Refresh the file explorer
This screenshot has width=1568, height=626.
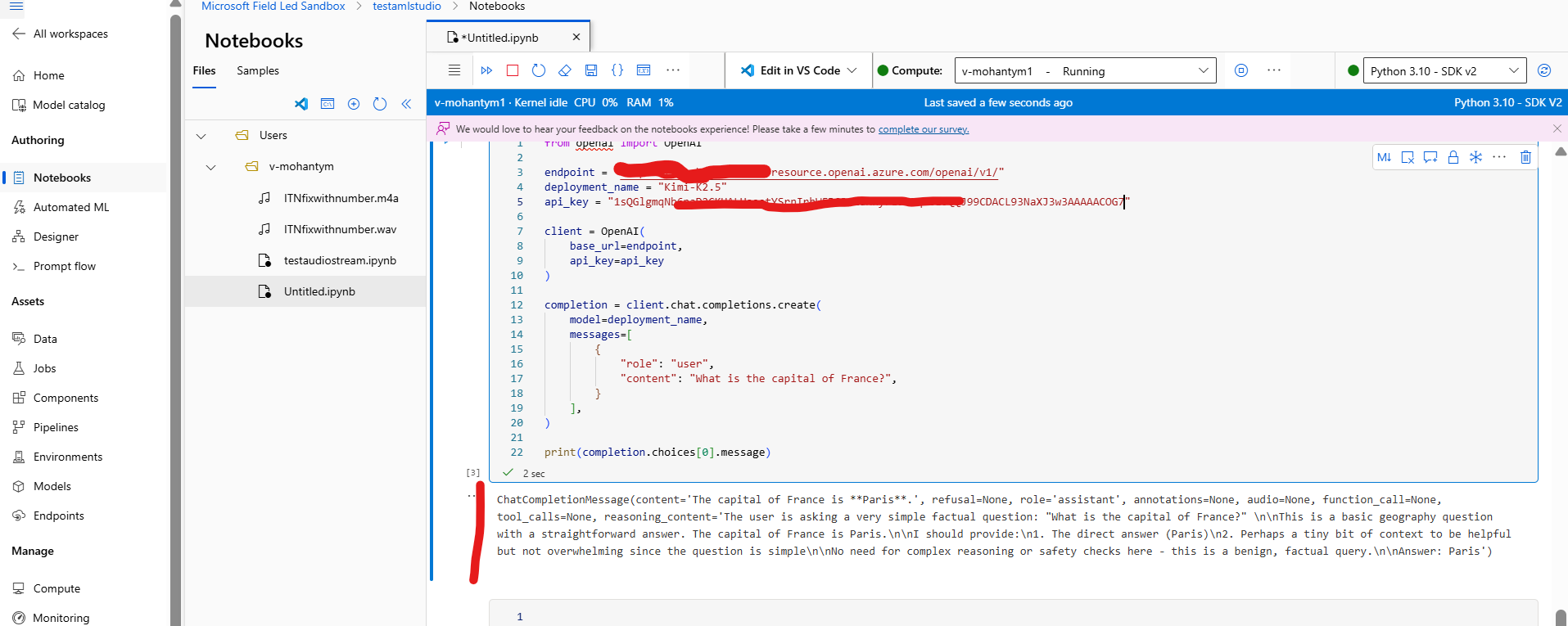tap(380, 104)
